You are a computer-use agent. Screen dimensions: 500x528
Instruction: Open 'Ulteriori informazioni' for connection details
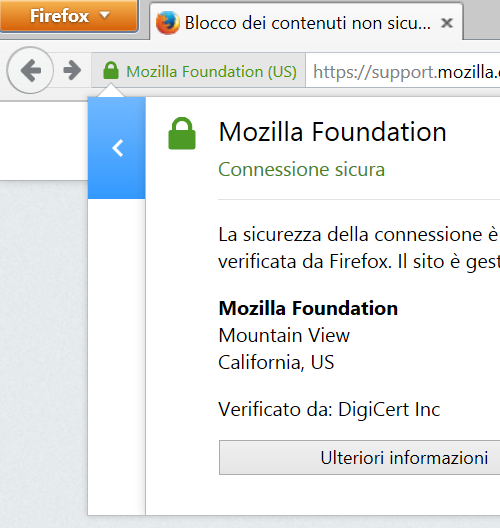tap(360, 457)
